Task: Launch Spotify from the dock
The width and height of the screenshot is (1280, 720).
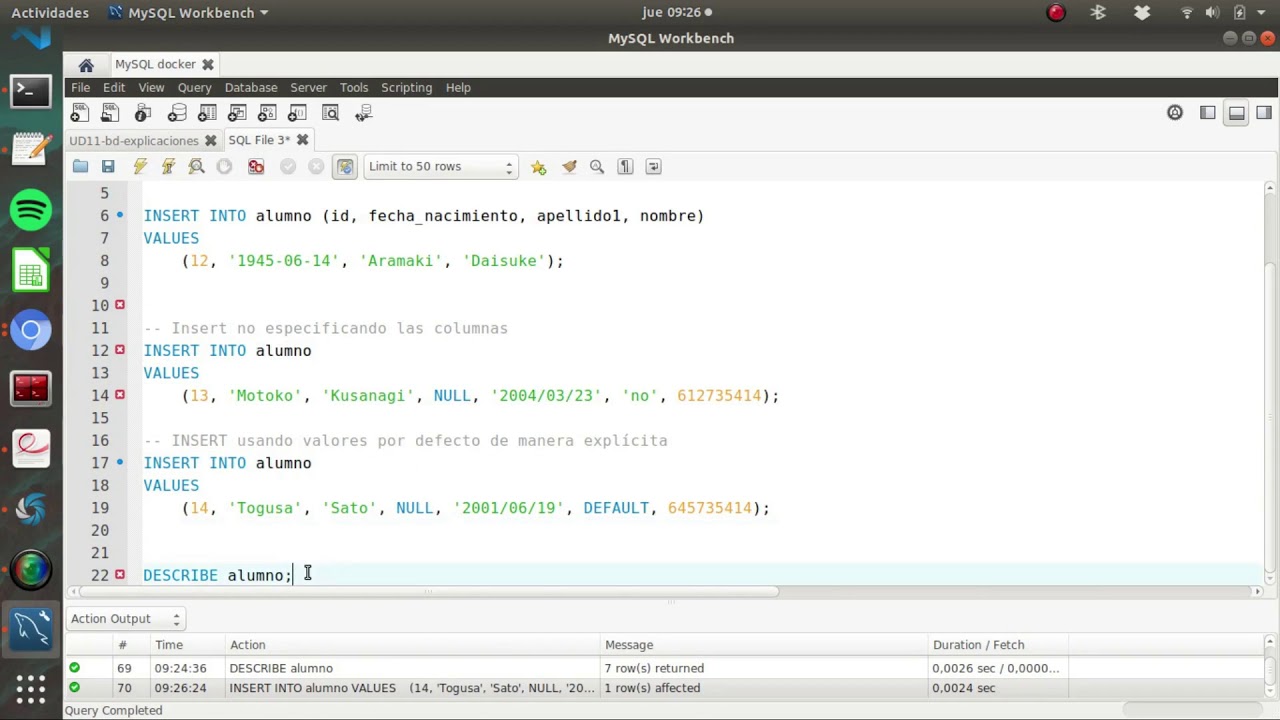Action: point(31,211)
